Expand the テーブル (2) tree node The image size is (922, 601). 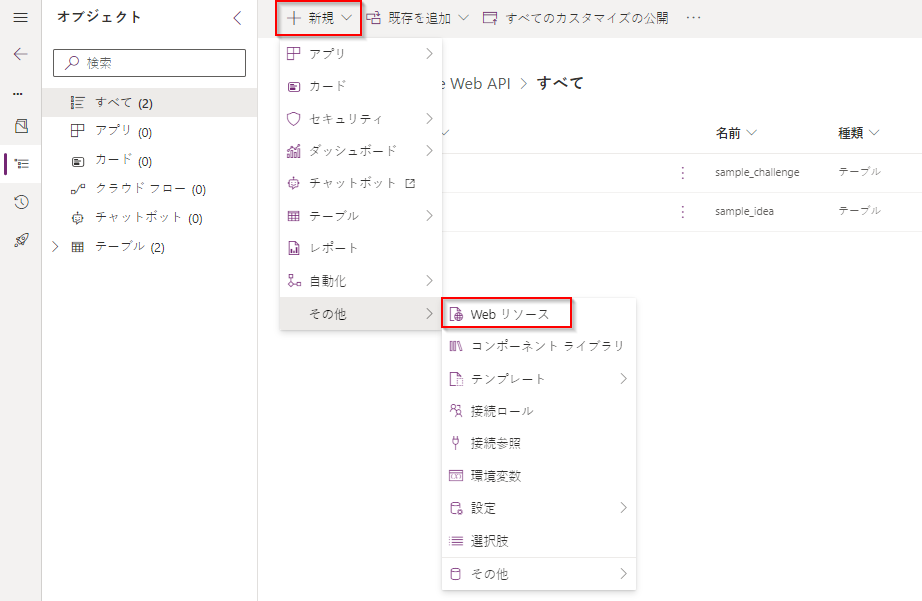tap(55, 247)
